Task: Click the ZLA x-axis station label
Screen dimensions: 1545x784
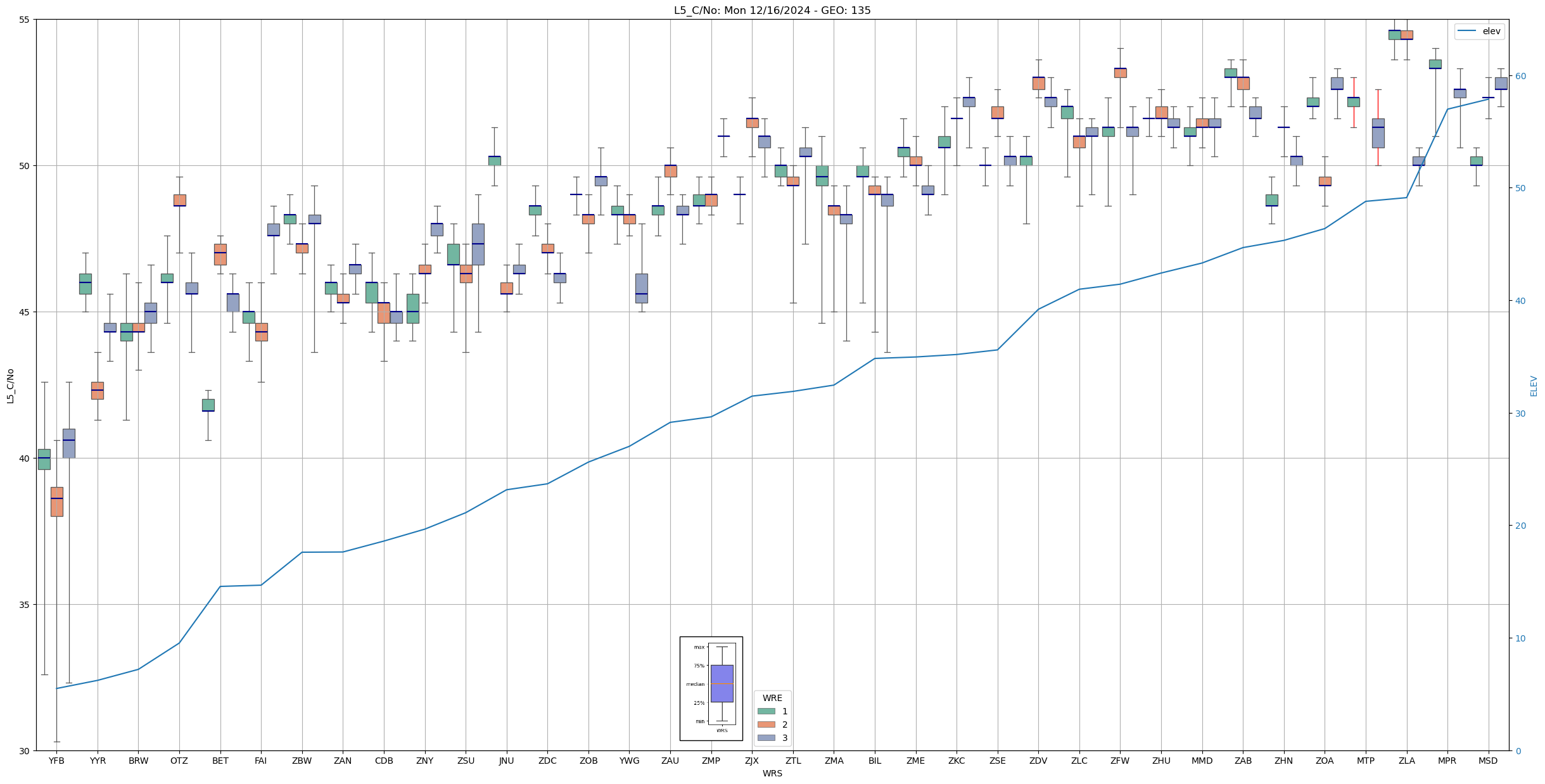Action: point(1406,761)
